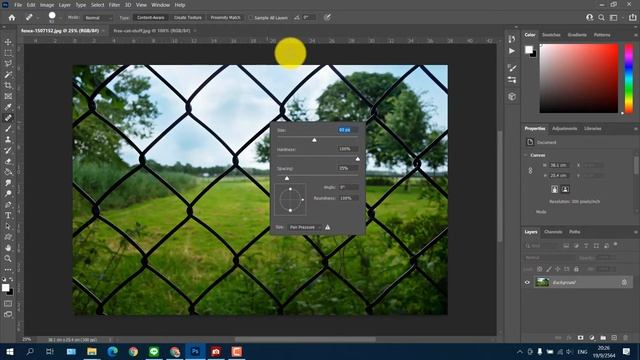Viewport: 640px width, 360px height.
Task: Select the History Brush tool
Action: (8, 150)
